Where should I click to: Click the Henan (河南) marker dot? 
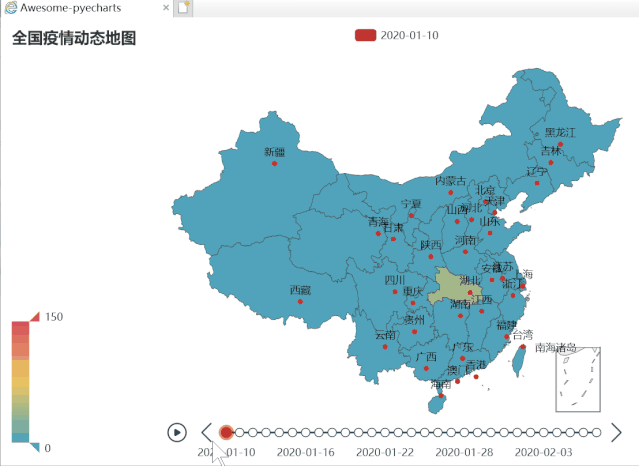pyautogui.click(x=465, y=252)
